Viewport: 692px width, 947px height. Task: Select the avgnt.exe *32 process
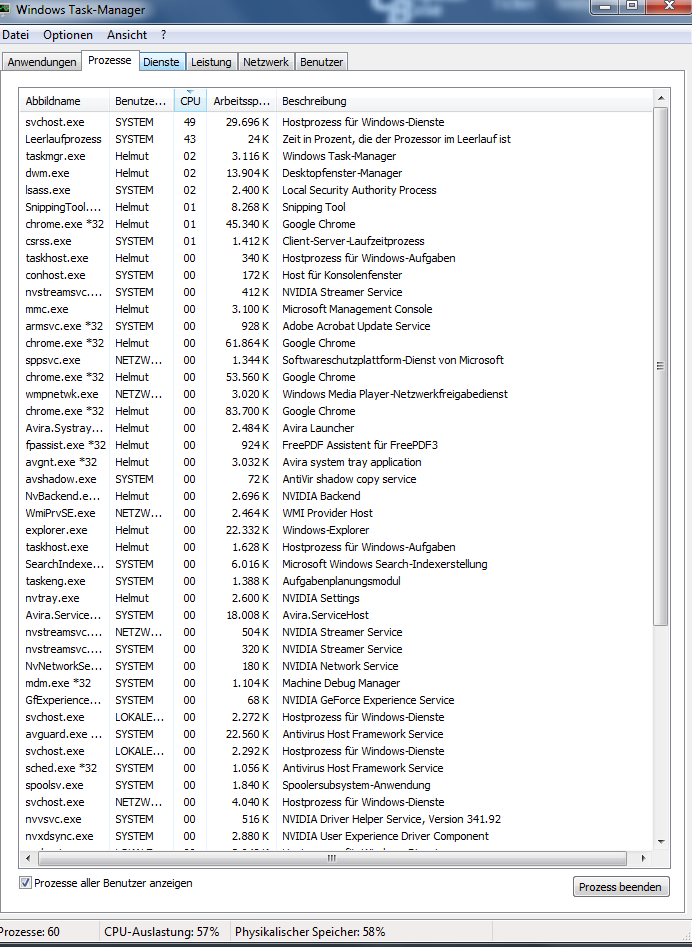point(336,462)
